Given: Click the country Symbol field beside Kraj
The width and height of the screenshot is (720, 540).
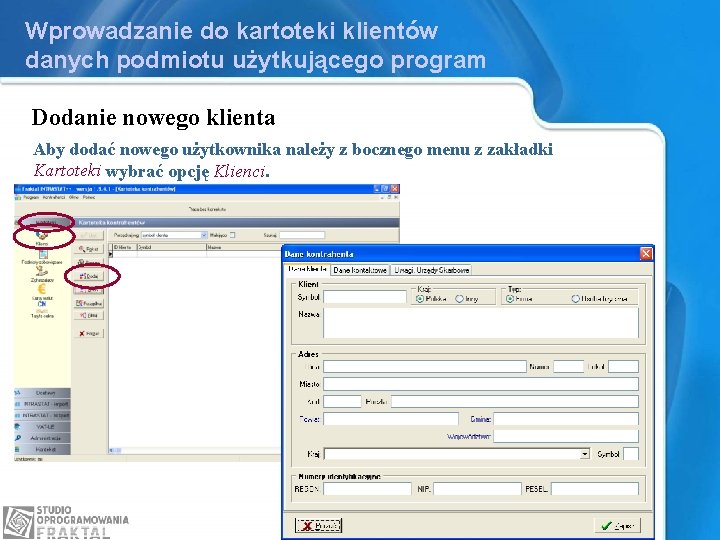Looking at the screenshot, I should [x=631, y=454].
